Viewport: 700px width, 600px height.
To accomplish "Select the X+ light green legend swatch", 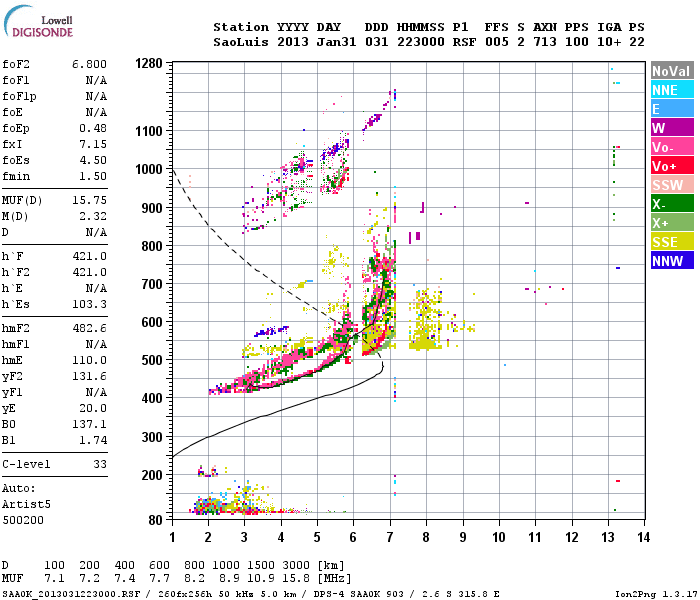I will coord(672,222).
